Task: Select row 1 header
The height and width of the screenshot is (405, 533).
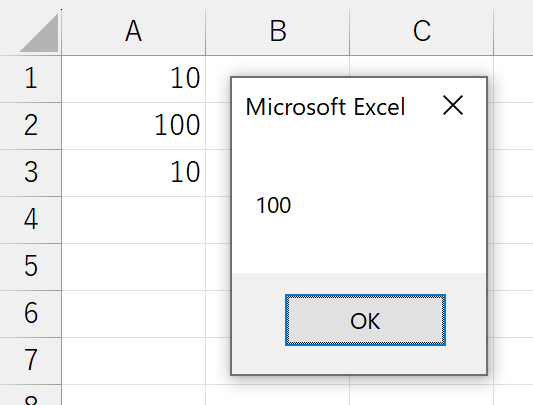Action: [x=31, y=79]
